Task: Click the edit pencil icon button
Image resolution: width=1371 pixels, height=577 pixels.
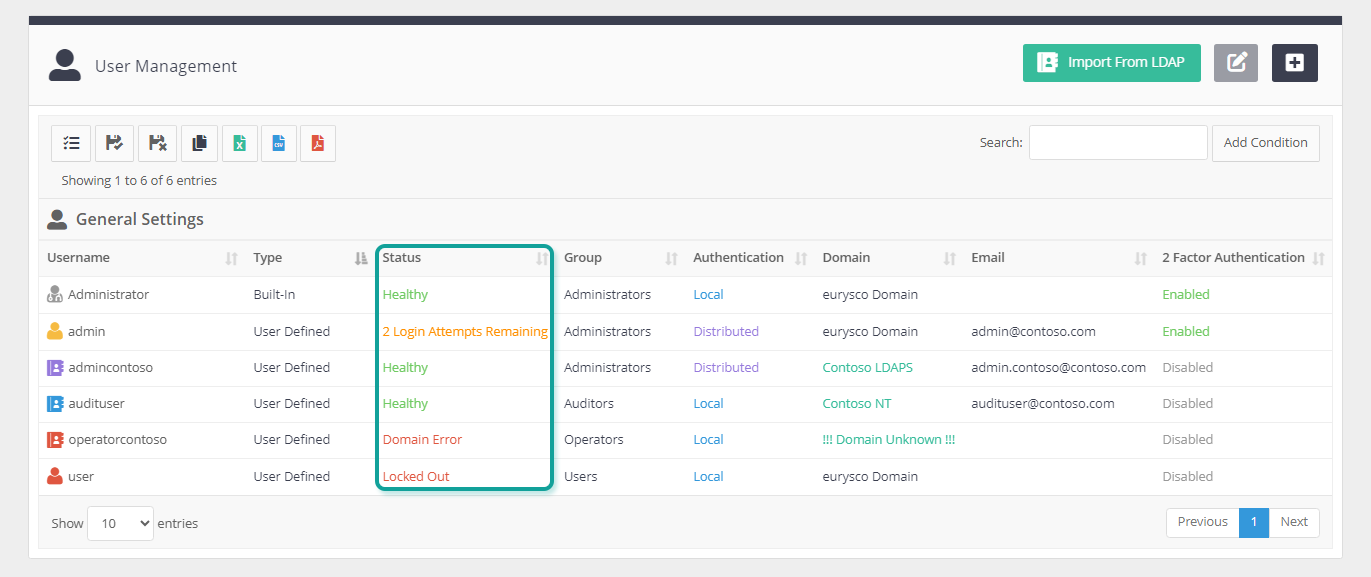Action: (1236, 62)
